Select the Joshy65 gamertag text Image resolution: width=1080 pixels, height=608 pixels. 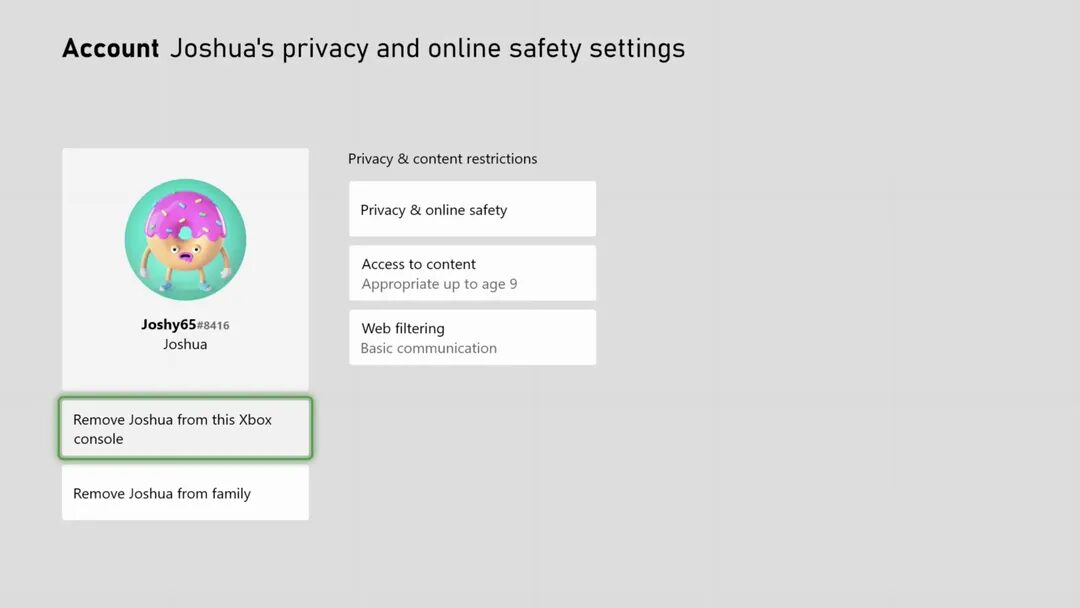[x=168, y=325]
